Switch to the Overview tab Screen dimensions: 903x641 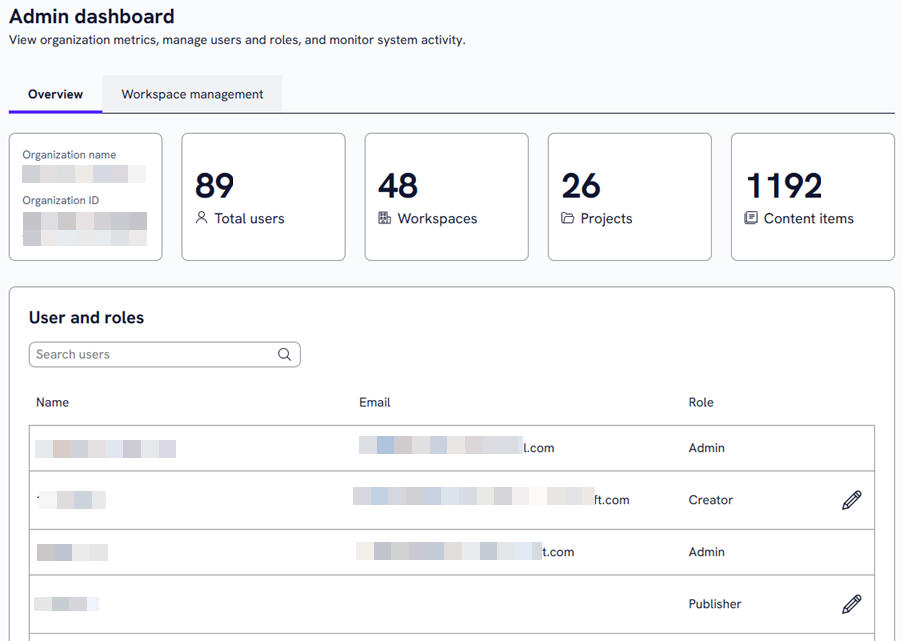tap(55, 94)
